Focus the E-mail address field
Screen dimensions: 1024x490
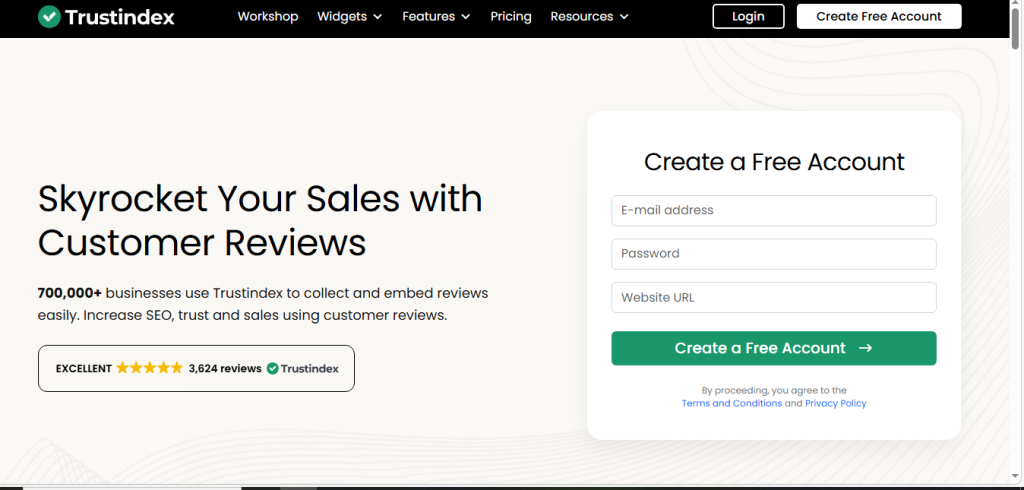(x=773, y=211)
